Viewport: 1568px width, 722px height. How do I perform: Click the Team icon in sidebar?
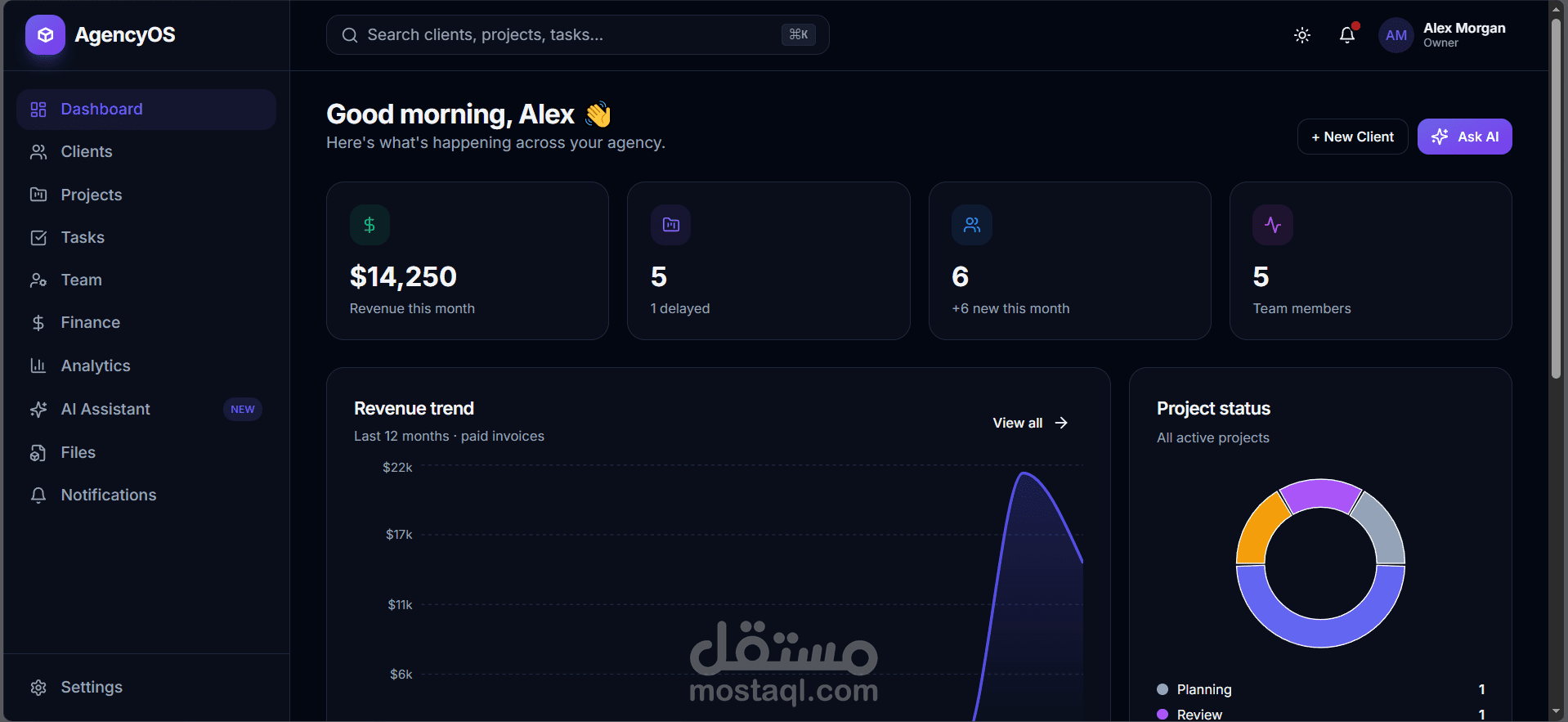click(x=38, y=280)
